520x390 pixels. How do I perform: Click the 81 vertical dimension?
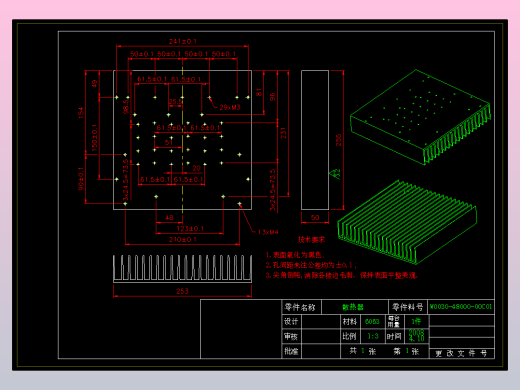tap(259, 92)
